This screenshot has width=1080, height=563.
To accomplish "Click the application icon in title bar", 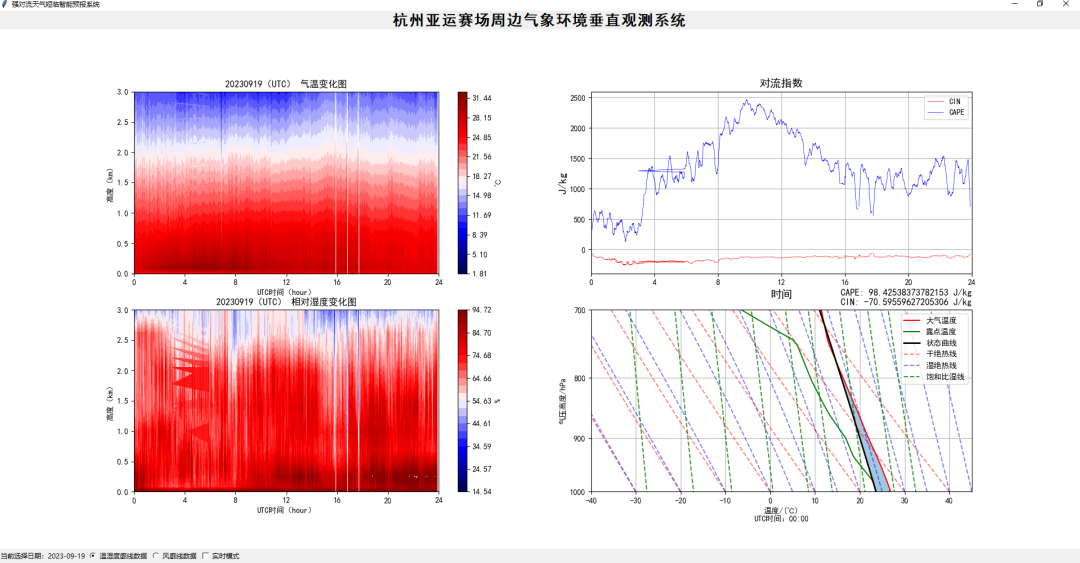I will click(x=6, y=4).
